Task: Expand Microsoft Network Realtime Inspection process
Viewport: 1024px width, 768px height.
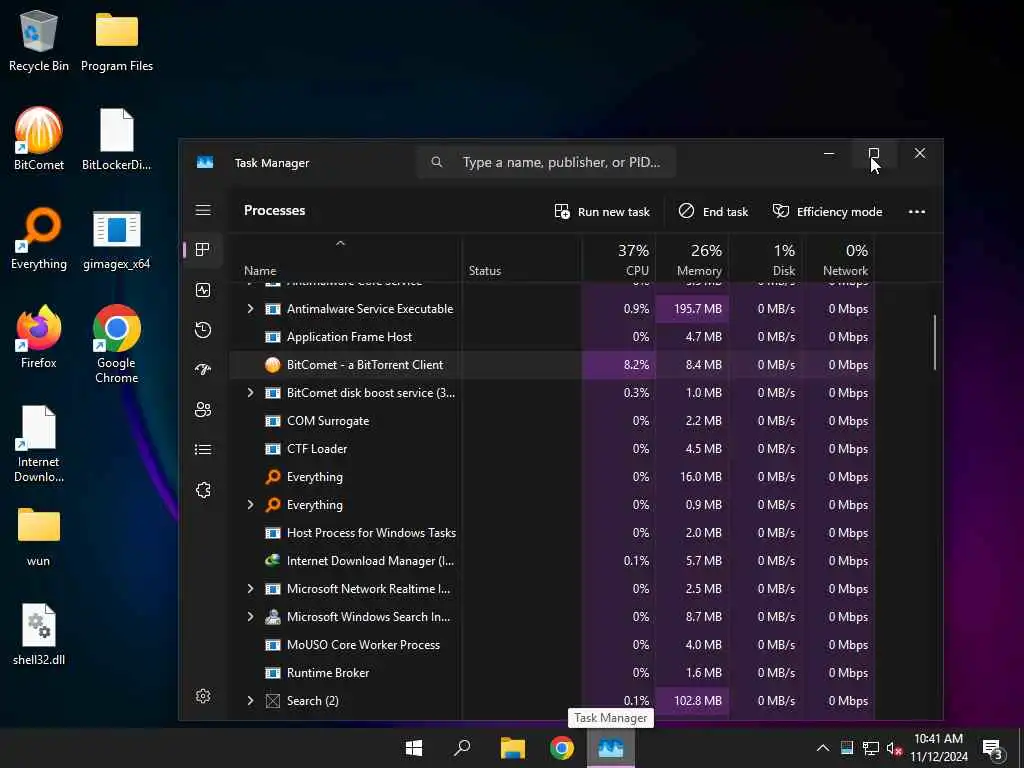Action: pos(250,588)
